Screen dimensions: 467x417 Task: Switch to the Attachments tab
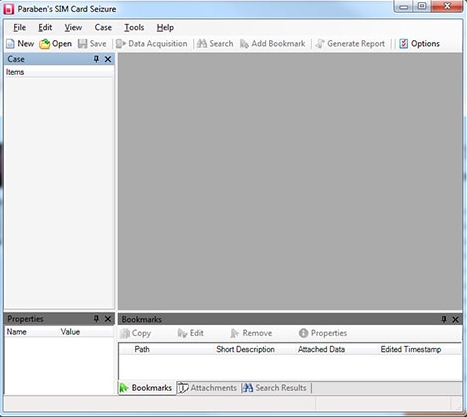[207, 388]
